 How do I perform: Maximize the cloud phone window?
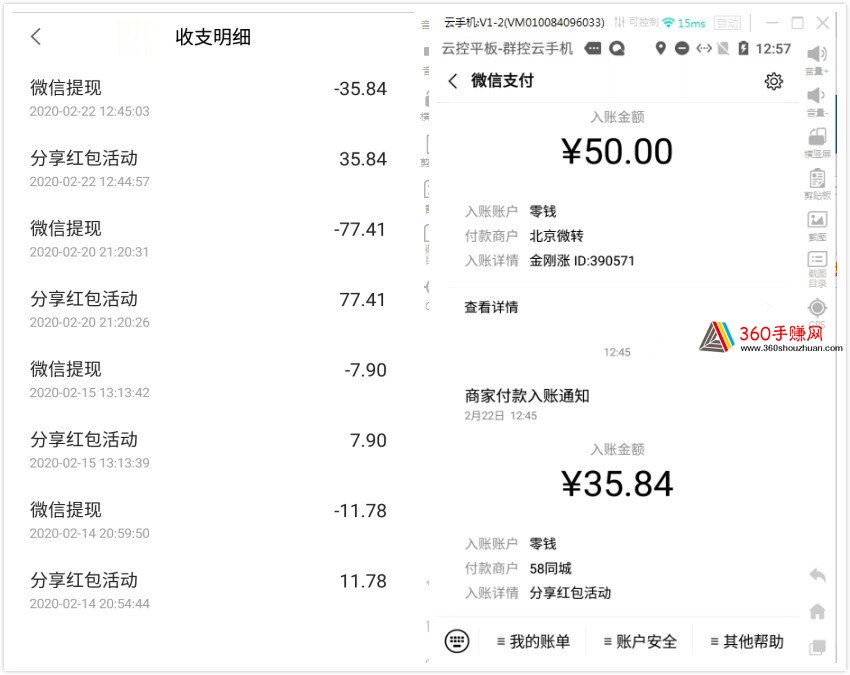click(797, 23)
